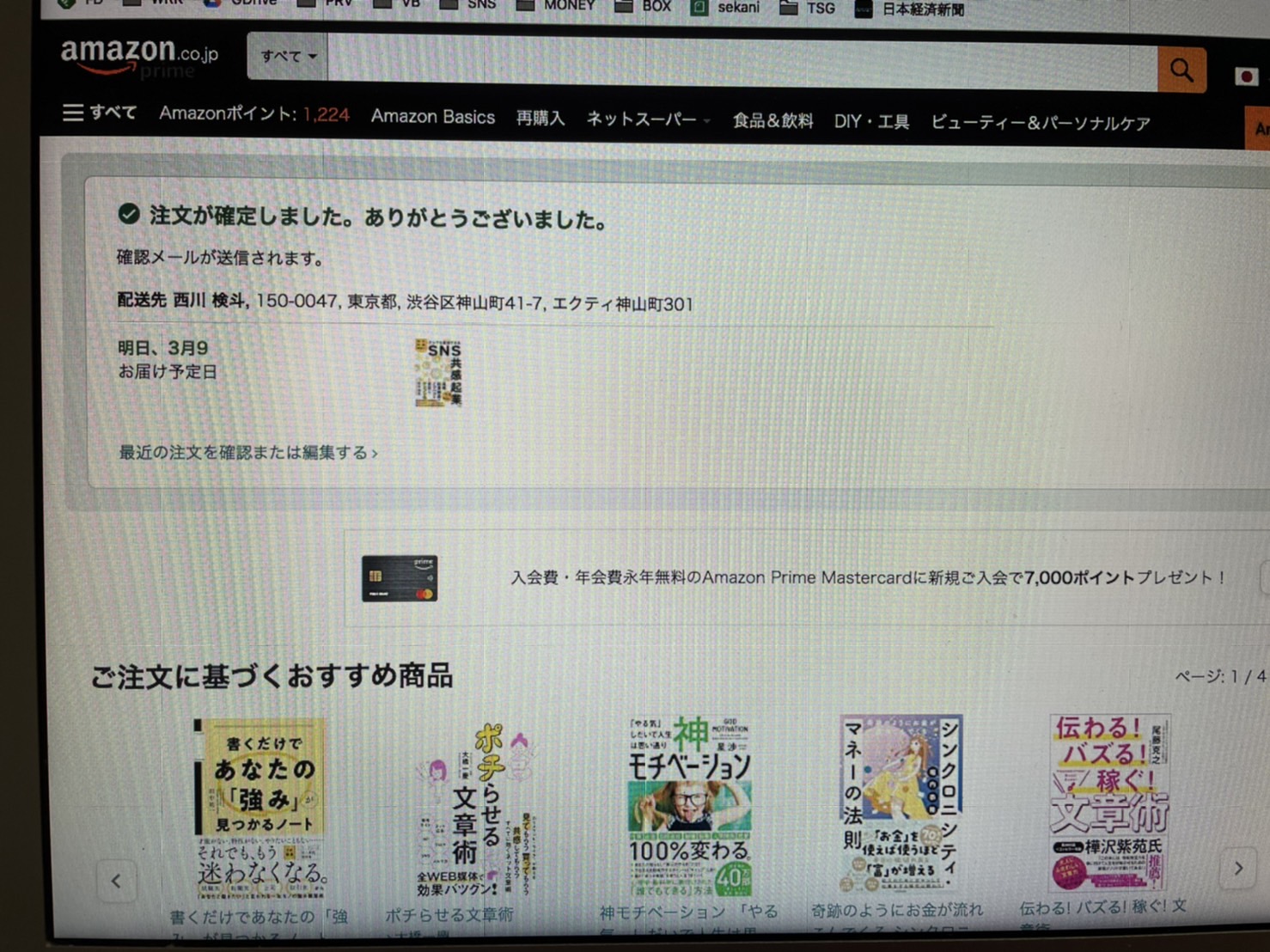Screen dimensions: 1270x952
Task: Click ご注文に基づくおすすめ商品 heading
Action: coord(272,676)
